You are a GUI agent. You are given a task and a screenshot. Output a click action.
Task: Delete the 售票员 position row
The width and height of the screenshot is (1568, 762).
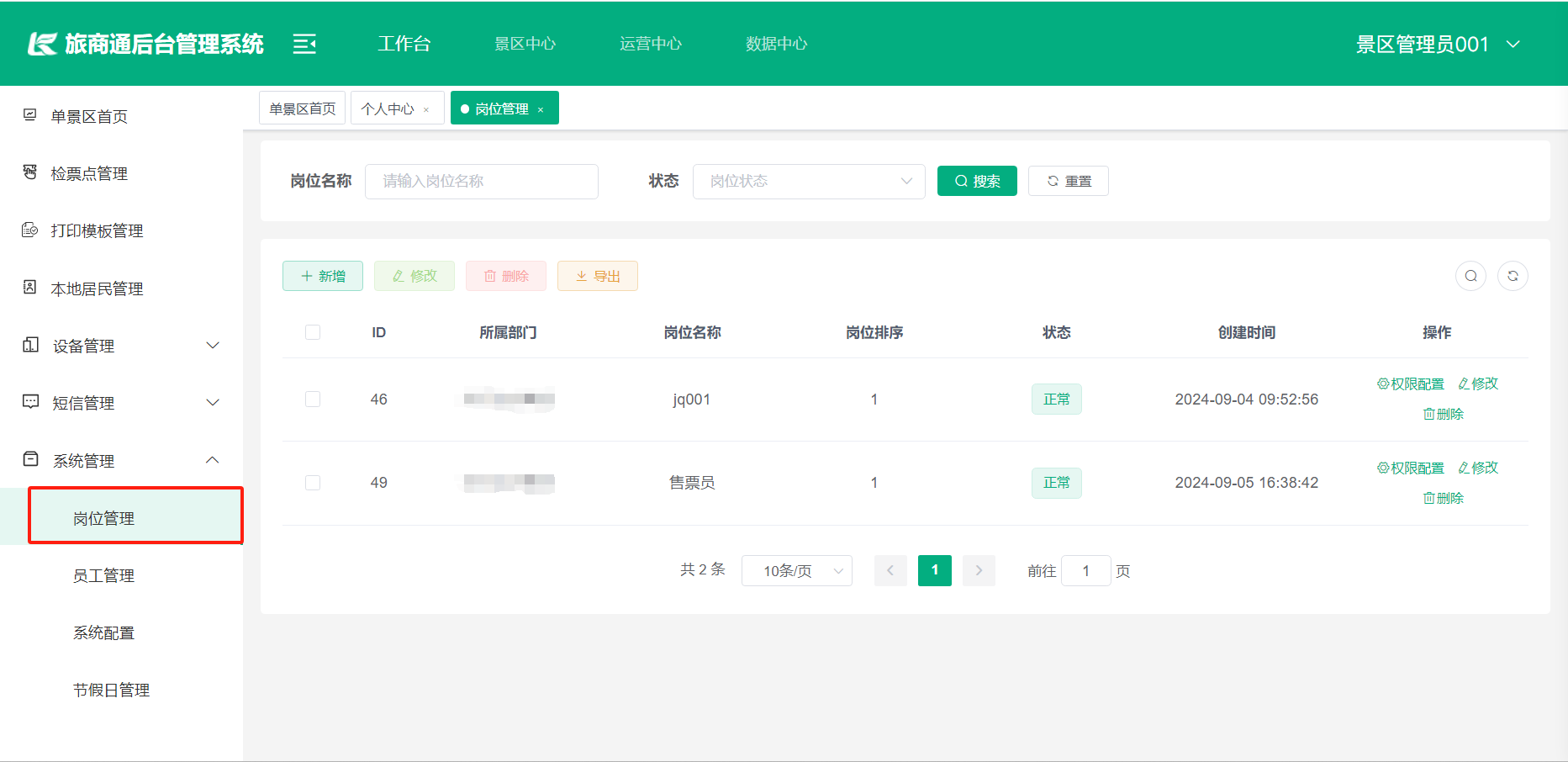1443,498
